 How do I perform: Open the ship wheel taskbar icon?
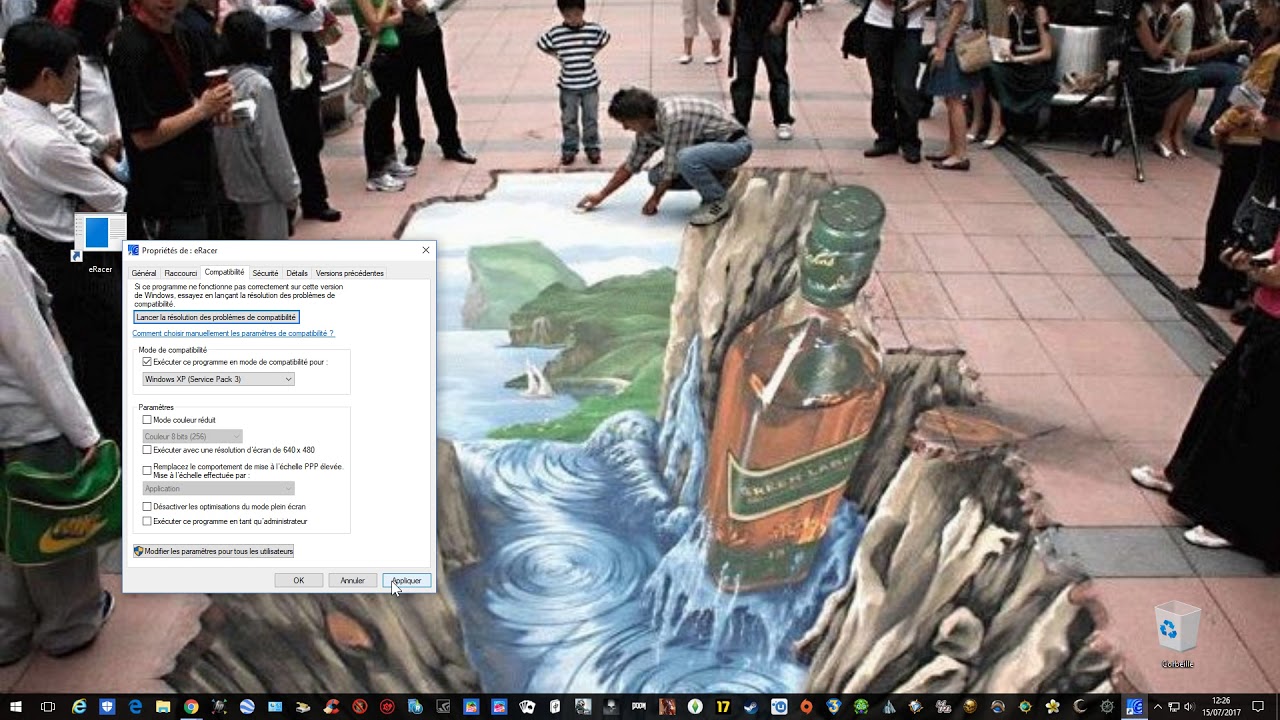(1107, 707)
